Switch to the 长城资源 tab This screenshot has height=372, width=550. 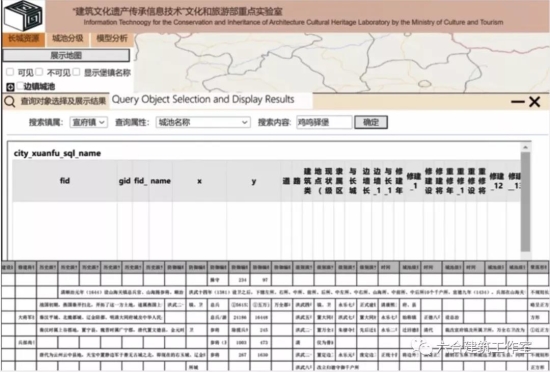pos(24,39)
